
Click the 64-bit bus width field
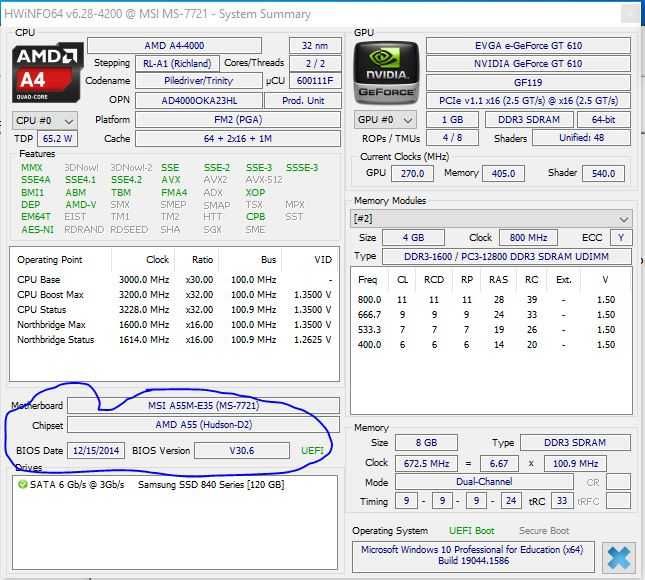point(603,120)
